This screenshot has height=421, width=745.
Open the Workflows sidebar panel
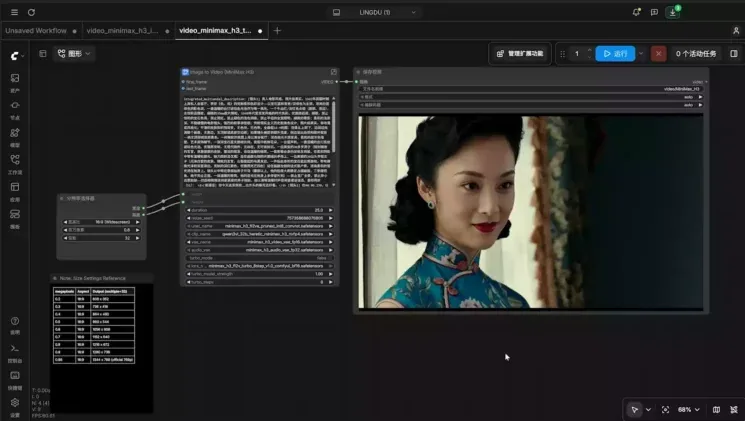15,164
